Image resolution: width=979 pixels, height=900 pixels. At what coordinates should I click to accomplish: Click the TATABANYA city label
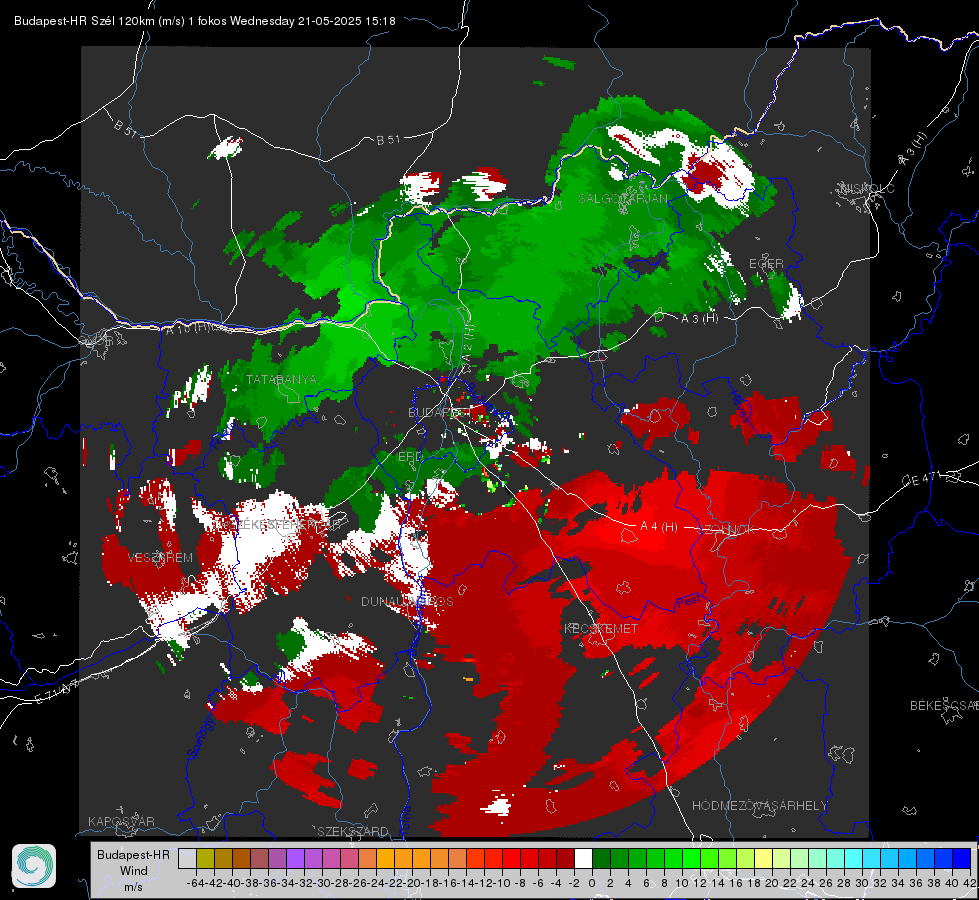[x=281, y=379]
